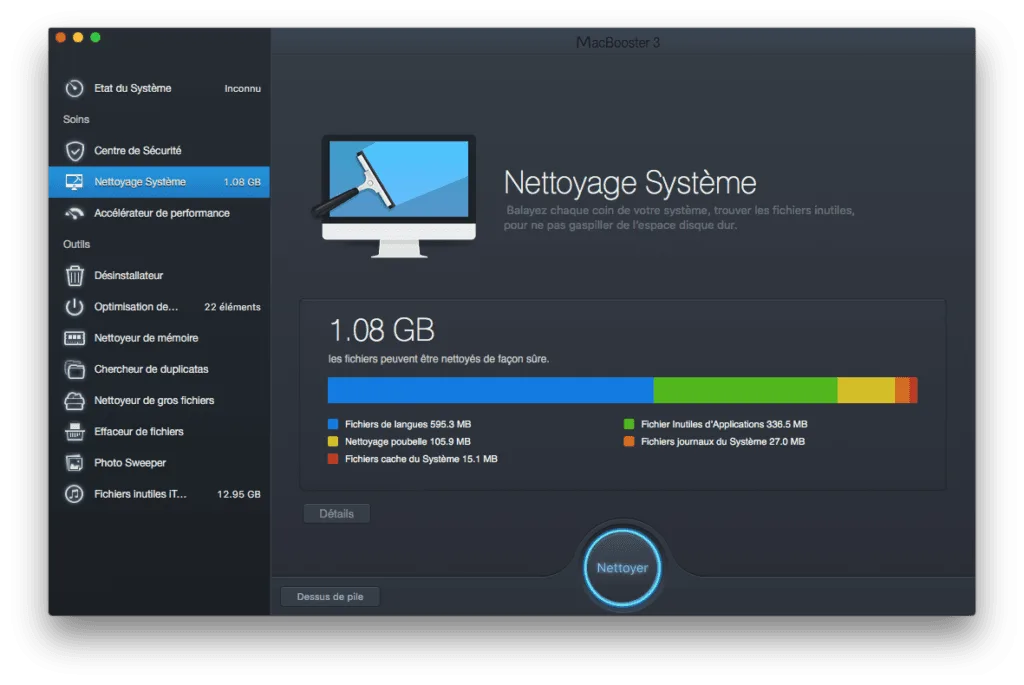Open Etat du Système from the sidebar
This screenshot has height=685, width=1024.
(x=75, y=87)
